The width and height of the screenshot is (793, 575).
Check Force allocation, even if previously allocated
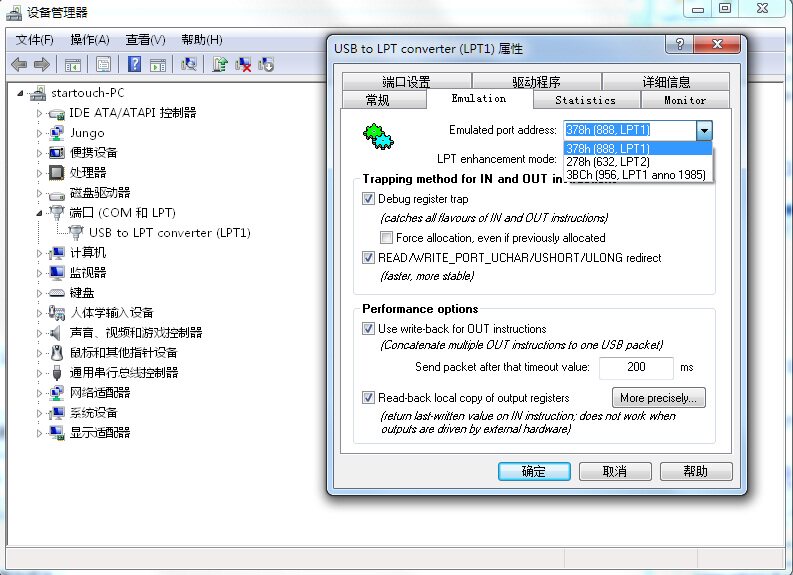coord(386,238)
